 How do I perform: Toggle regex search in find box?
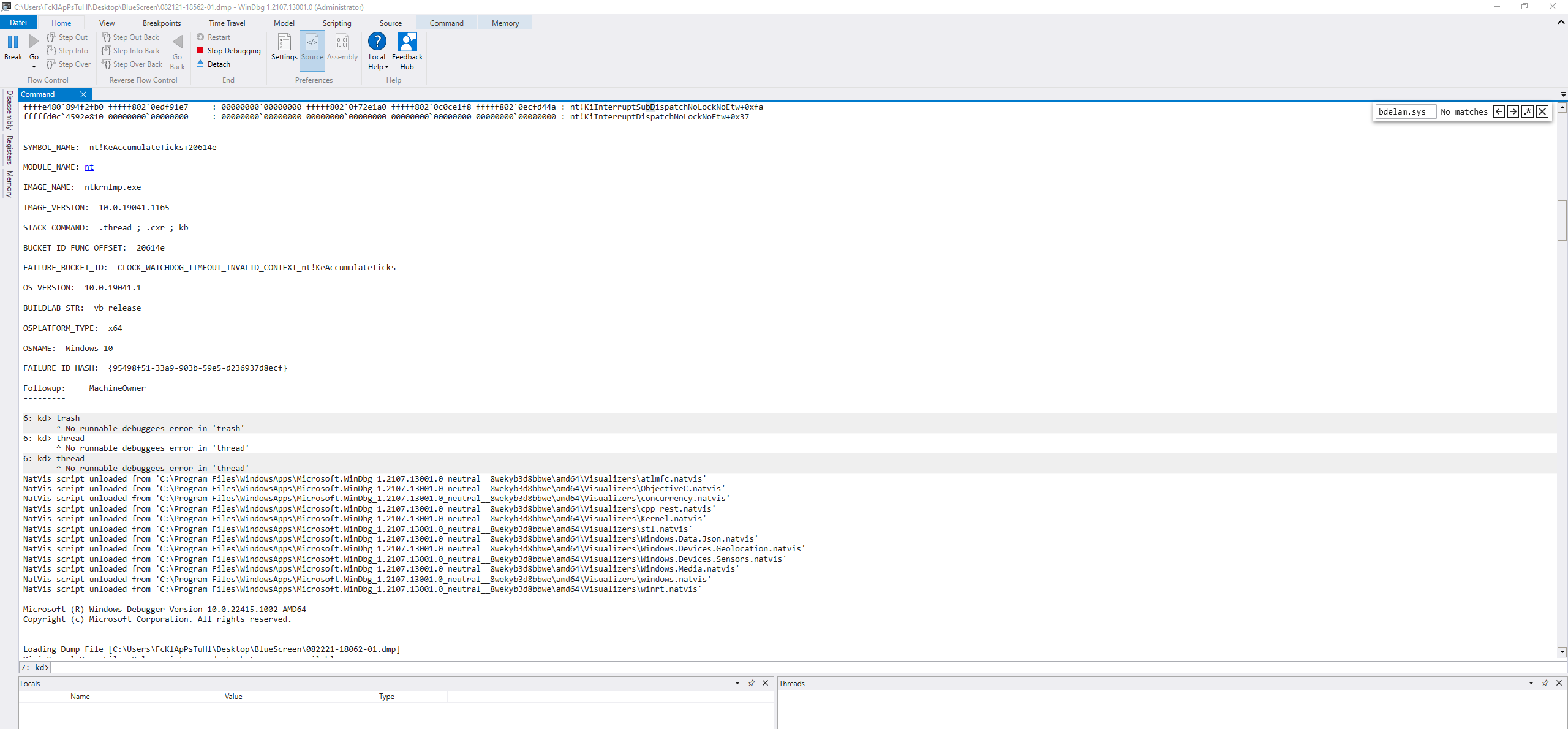[1528, 111]
